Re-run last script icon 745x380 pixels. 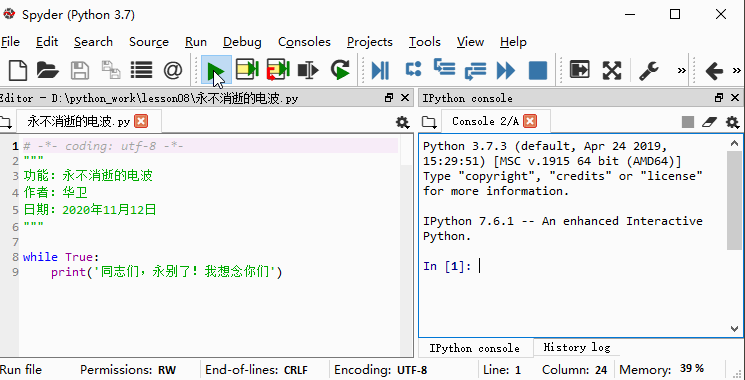pyautogui.click(x=340, y=70)
